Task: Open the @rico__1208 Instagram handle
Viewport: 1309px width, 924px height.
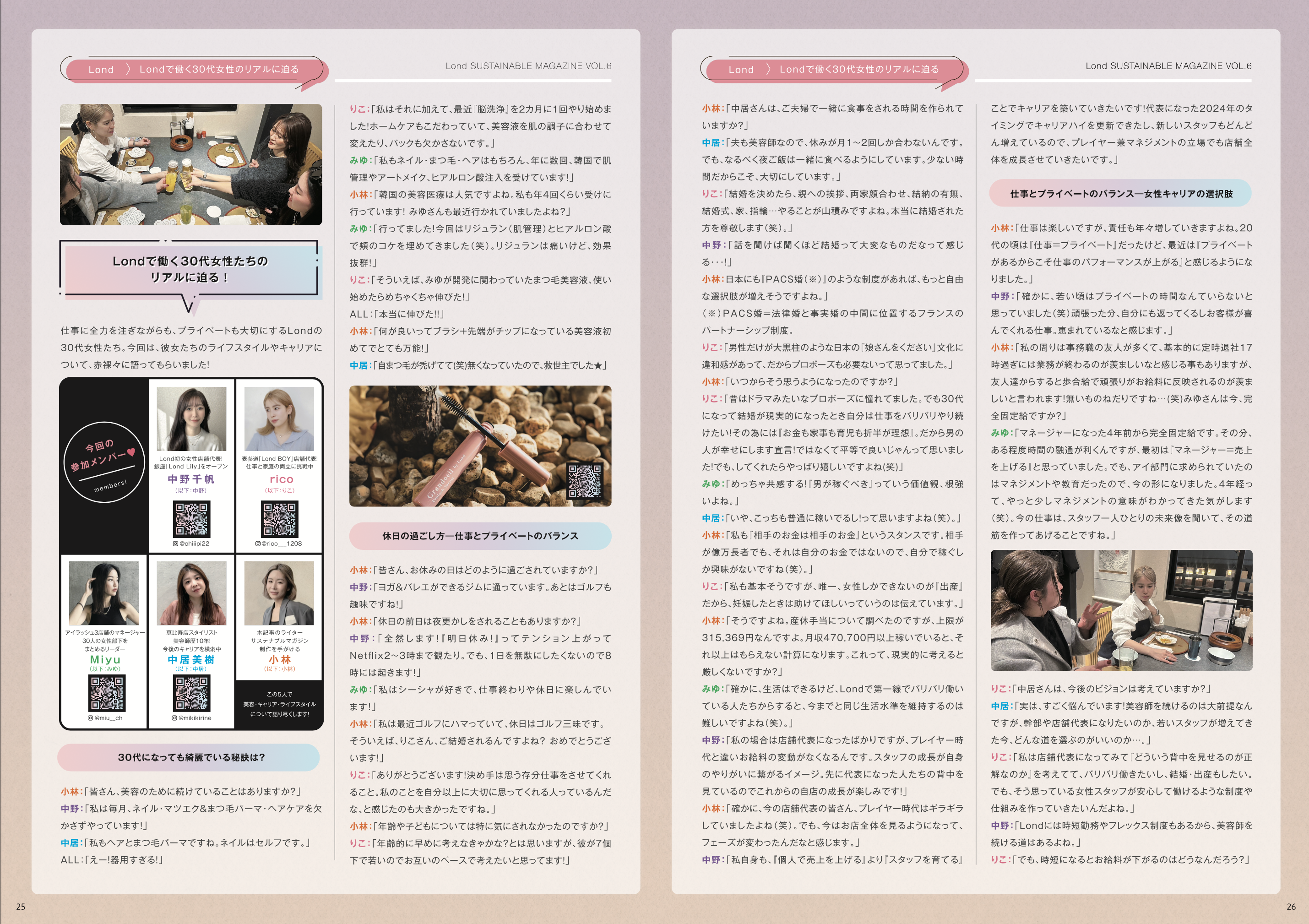Action: coord(282,544)
